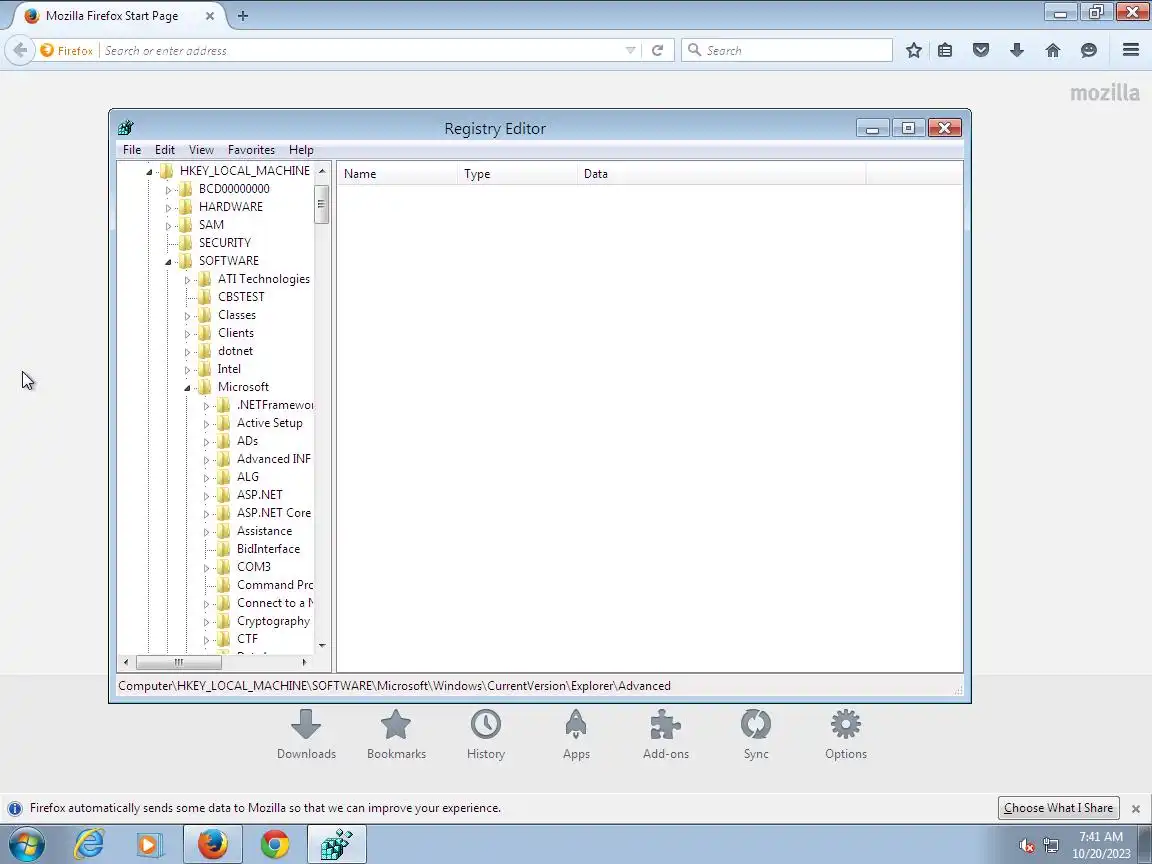This screenshot has width=1152, height=864.
Task: Click the Firefox back arrow
Action: tap(20, 50)
